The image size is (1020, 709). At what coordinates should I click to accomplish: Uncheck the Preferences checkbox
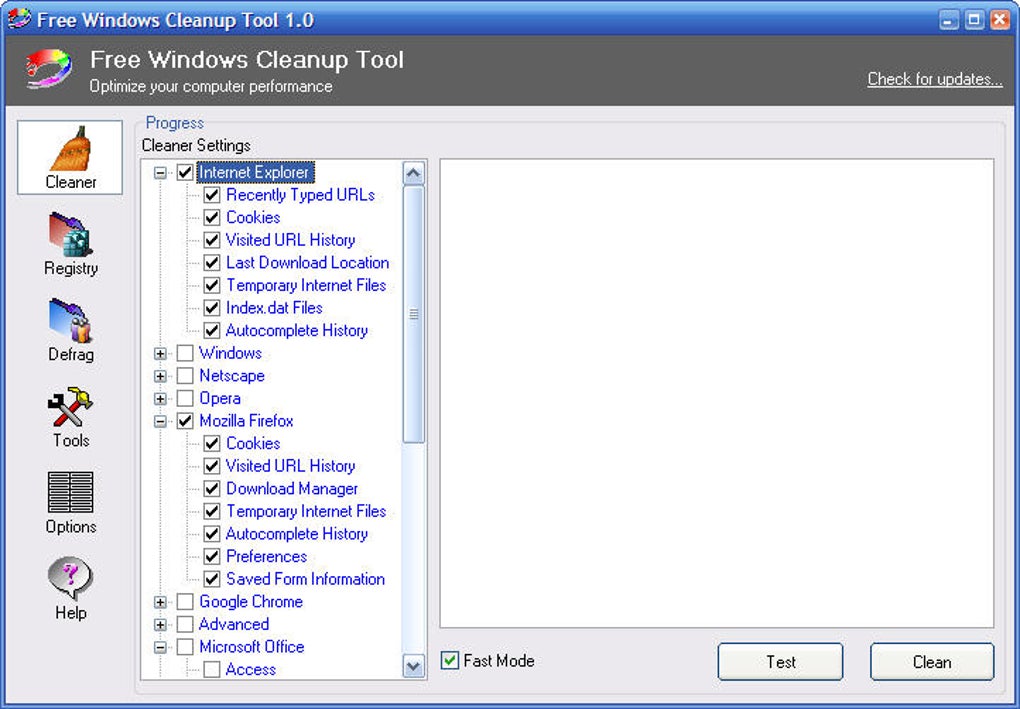coord(211,557)
